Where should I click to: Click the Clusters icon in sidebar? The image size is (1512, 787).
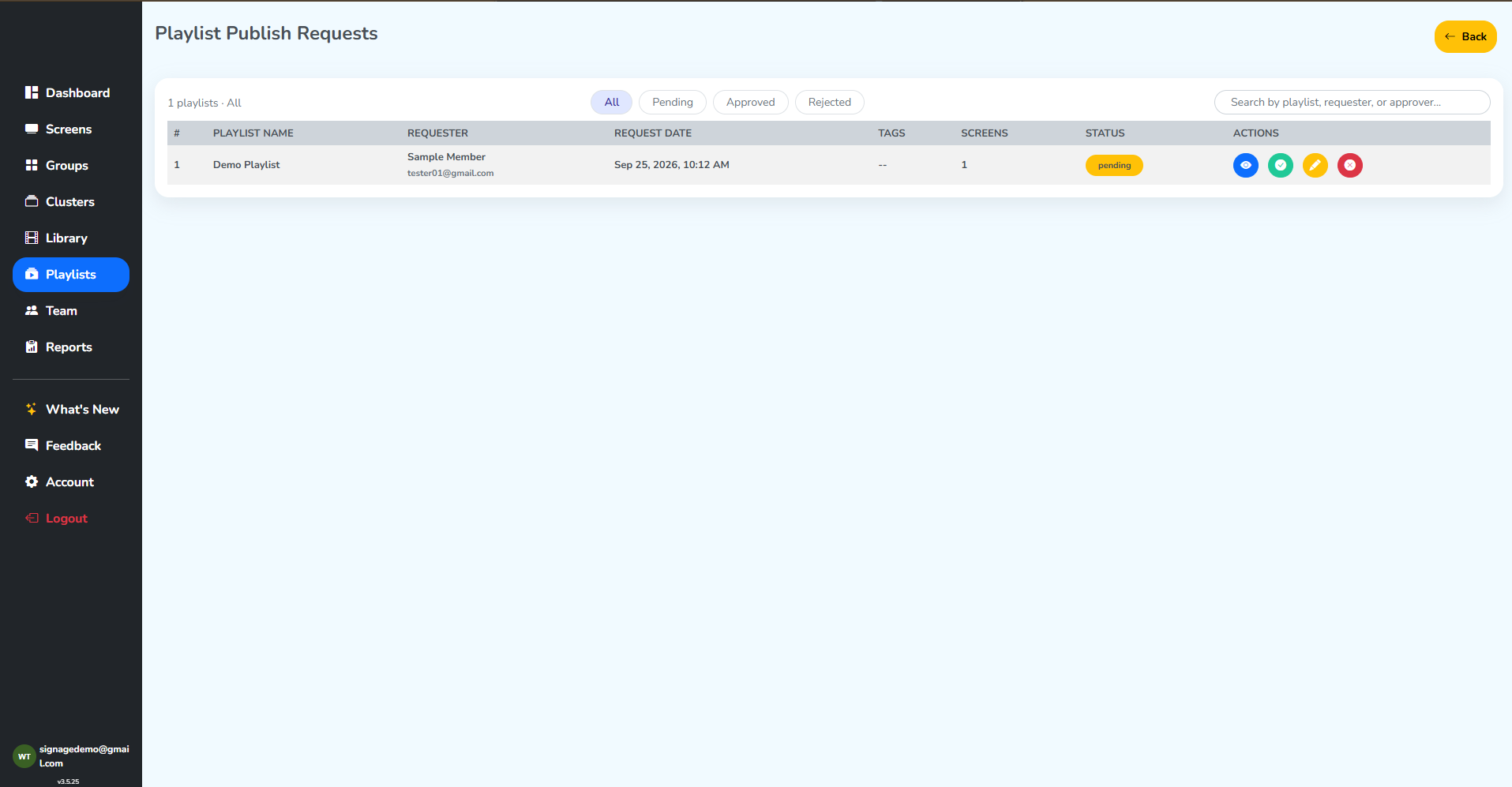tap(32, 201)
